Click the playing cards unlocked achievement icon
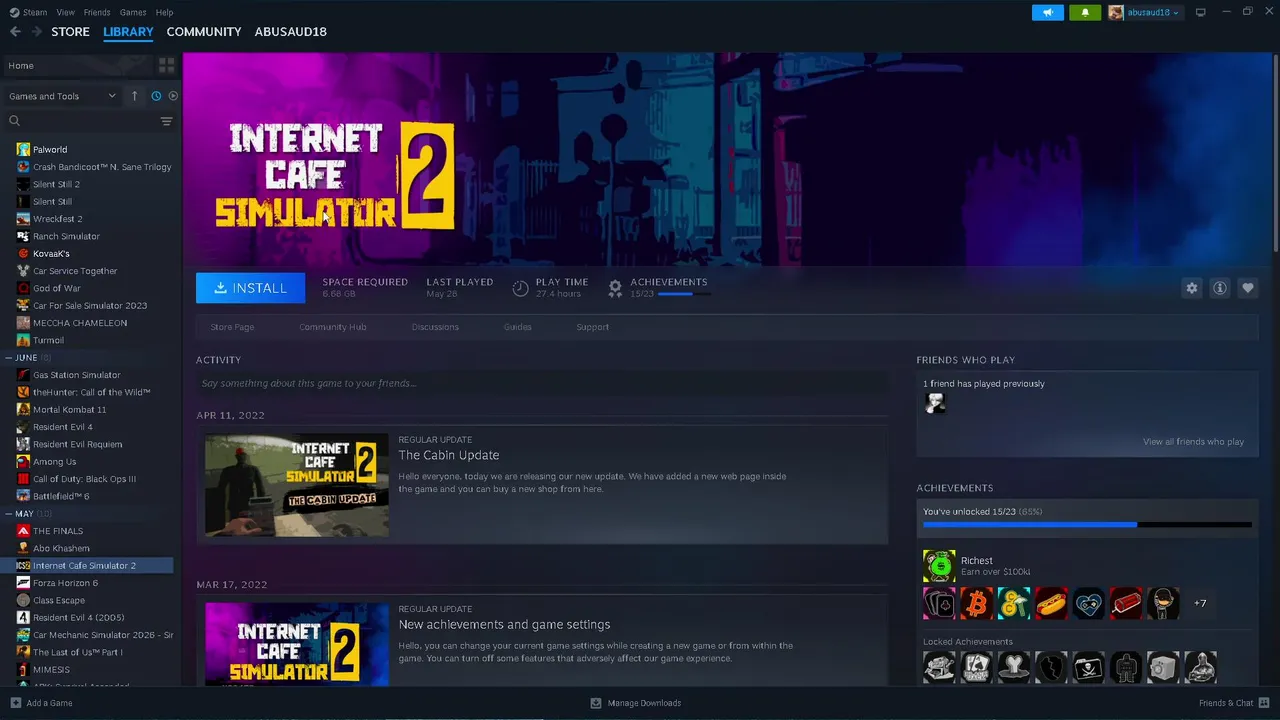 939,604
